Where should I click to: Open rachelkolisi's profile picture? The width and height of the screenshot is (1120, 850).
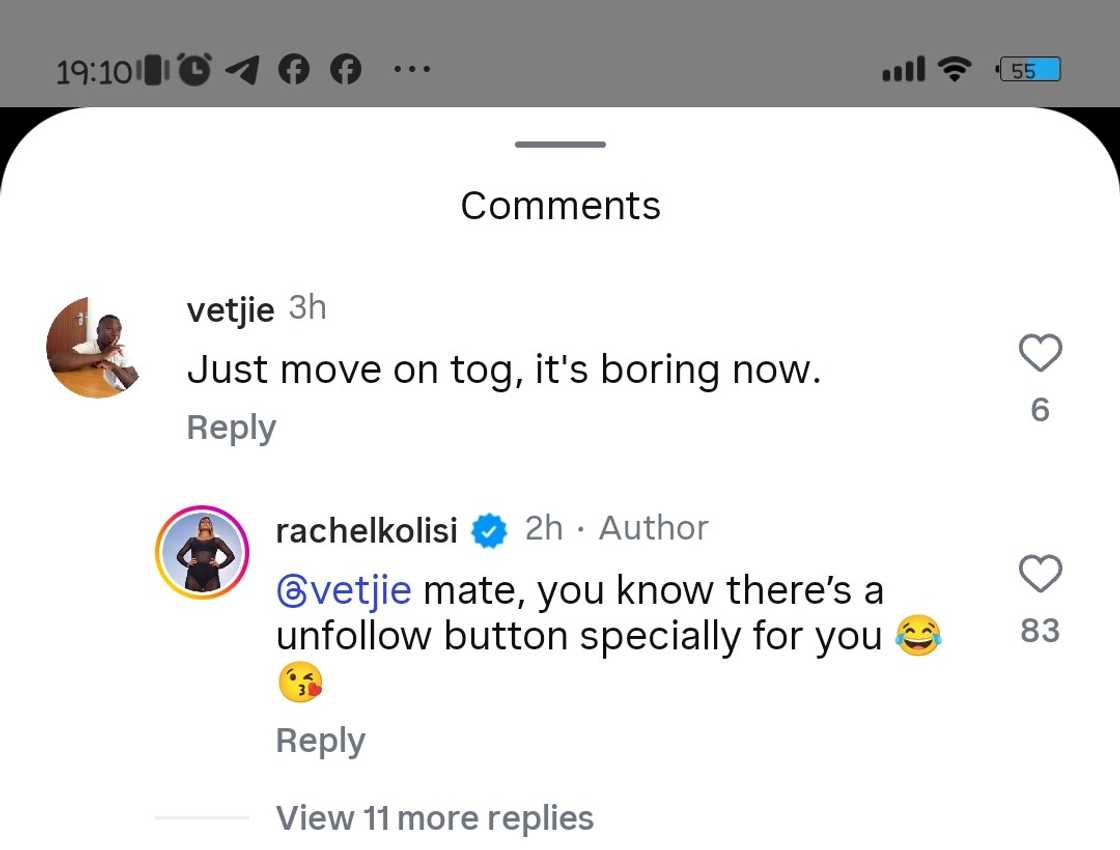(x=201, y=551)
